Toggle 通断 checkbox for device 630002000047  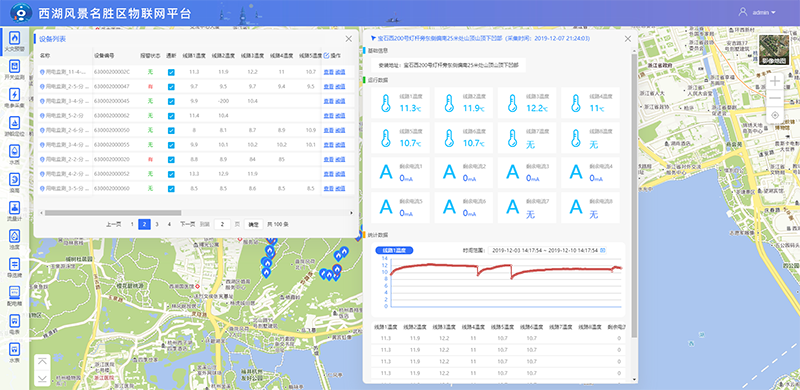point(171,87)
